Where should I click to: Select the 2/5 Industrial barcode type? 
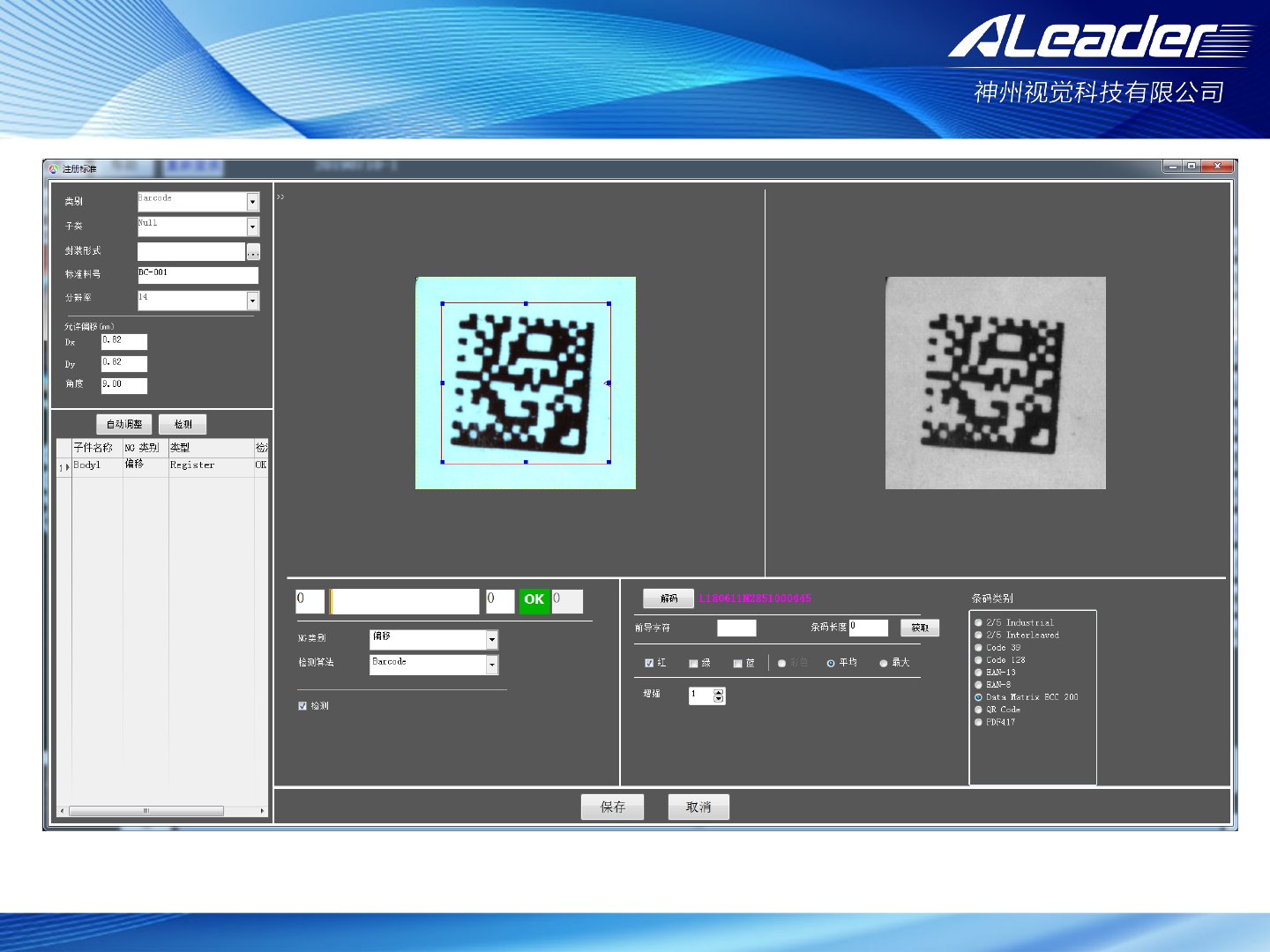pos(978,623)
